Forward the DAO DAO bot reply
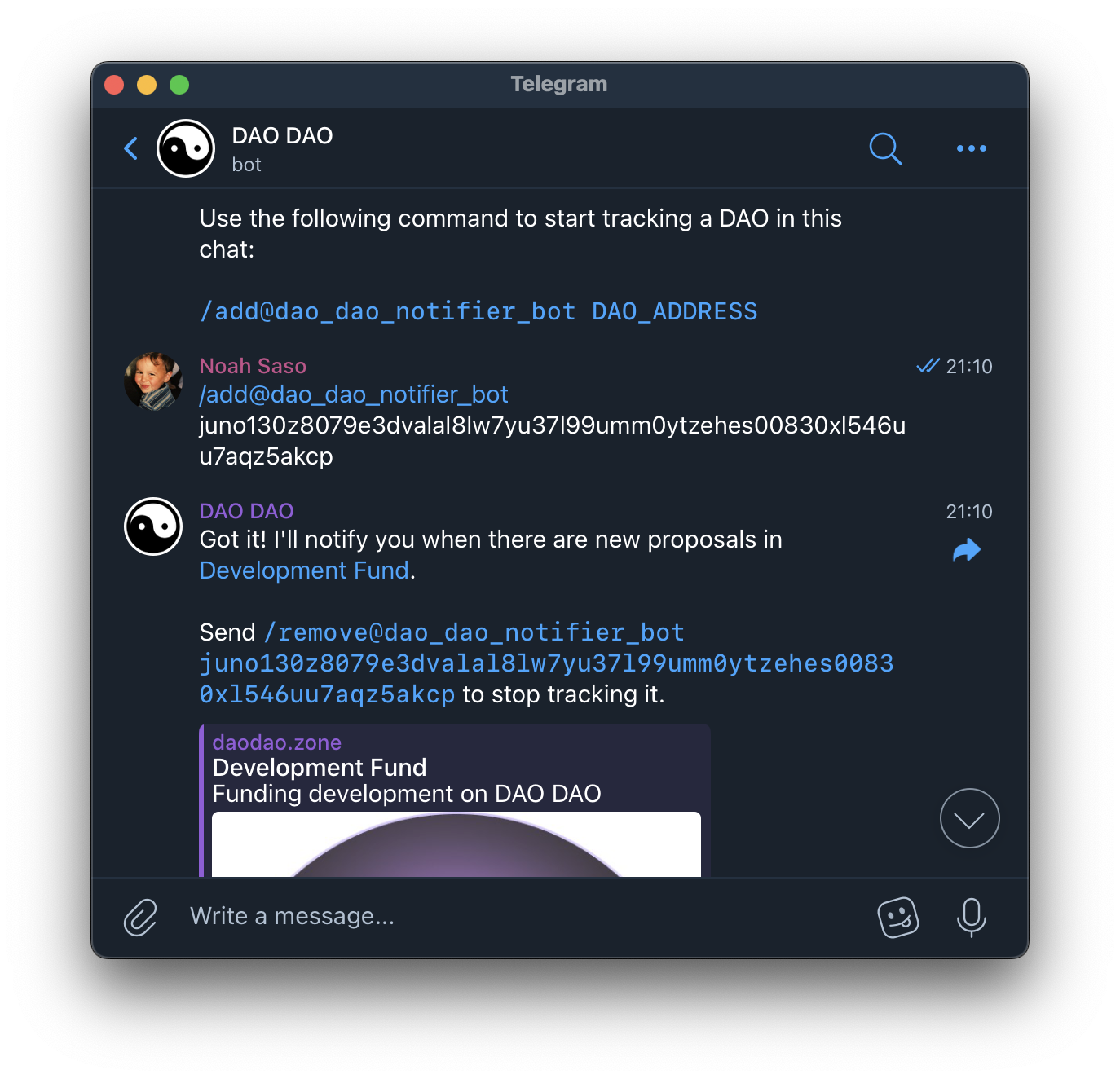The height and width of the screenshot is (1079, 1120). [967, 550]
